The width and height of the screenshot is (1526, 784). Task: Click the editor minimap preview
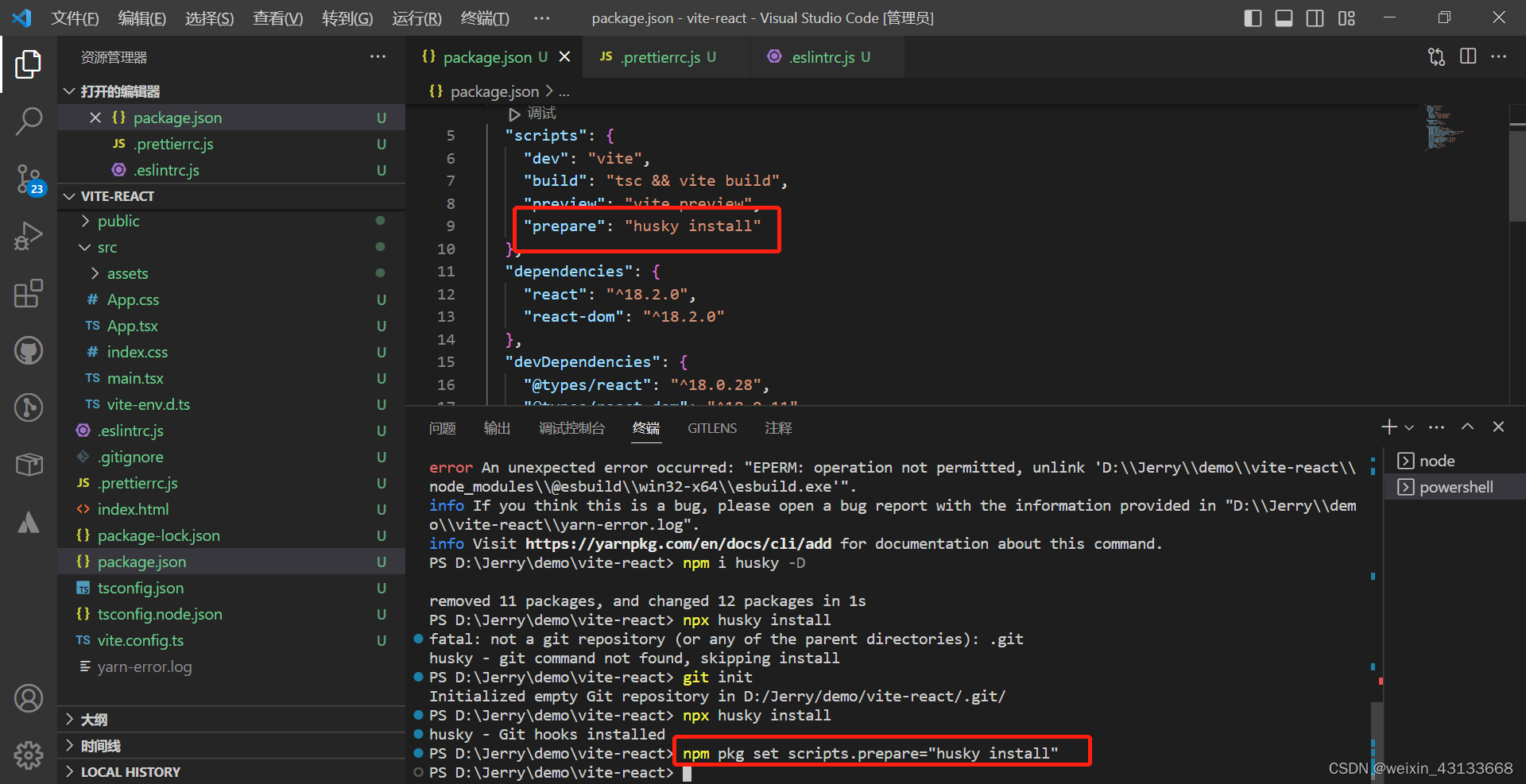click(x=1445, y=127)
